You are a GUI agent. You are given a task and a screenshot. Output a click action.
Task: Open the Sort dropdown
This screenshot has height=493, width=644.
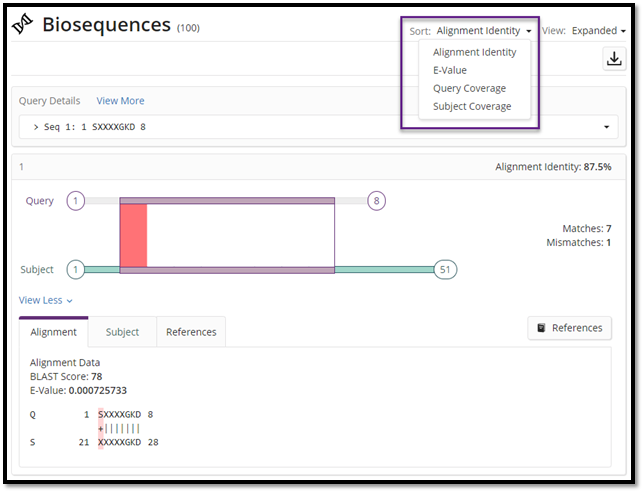pyautogui.click(x=483, y=31)
